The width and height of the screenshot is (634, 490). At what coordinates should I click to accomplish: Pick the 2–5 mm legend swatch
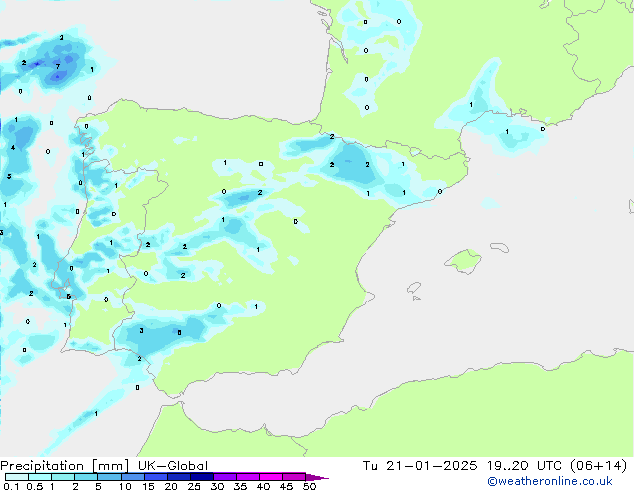click(x=86, y=477)
